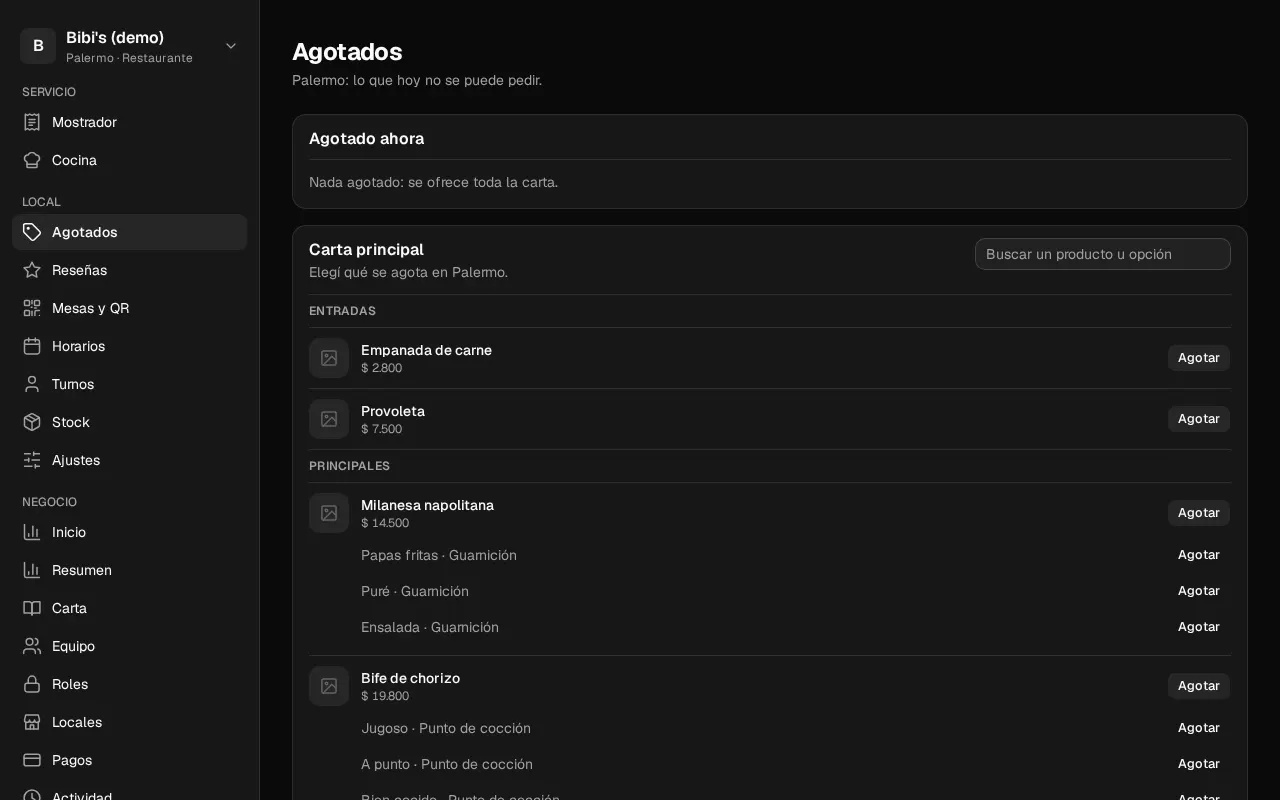This screenshot has height=800, width=1280.
Task: Click the Resumen bar chart icon
Action: 32,570
